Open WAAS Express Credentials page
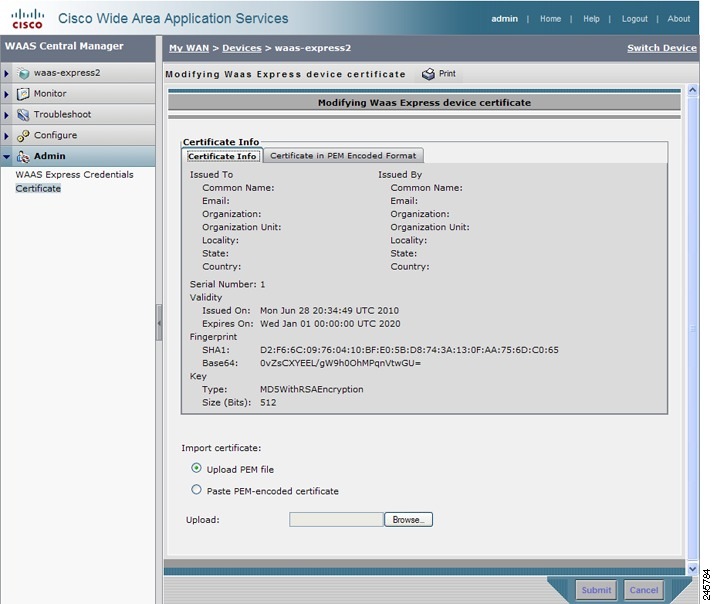Viewport: 713px width, 604px height. 75,175
